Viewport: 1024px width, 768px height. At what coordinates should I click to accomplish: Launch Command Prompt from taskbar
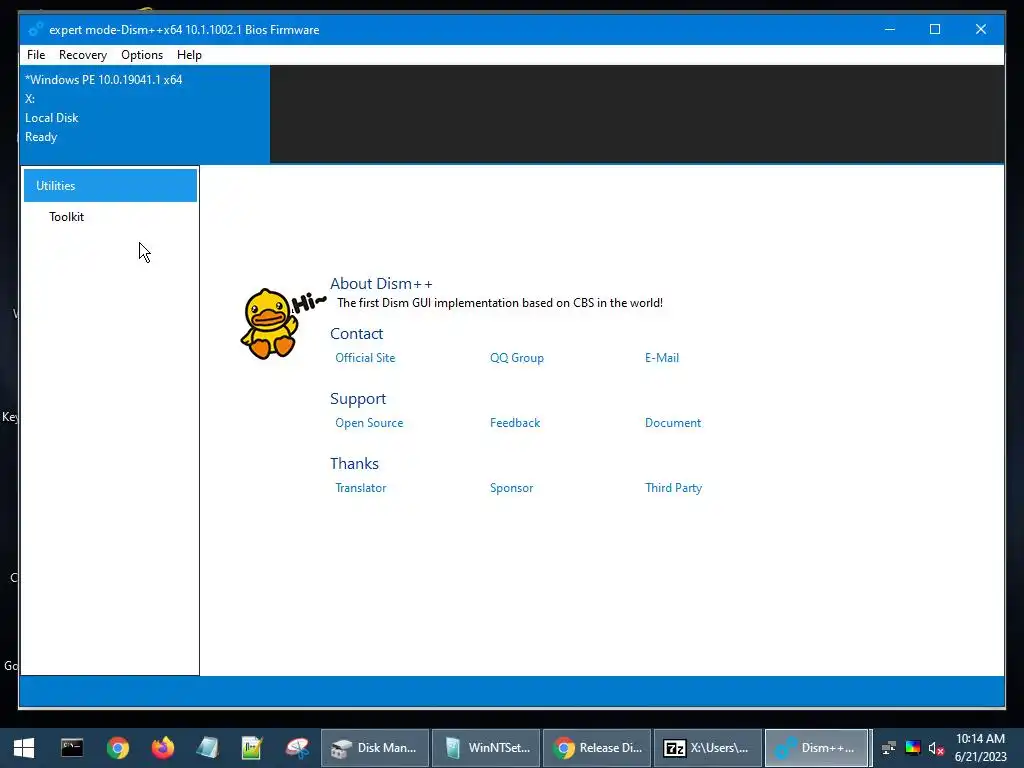72,748
